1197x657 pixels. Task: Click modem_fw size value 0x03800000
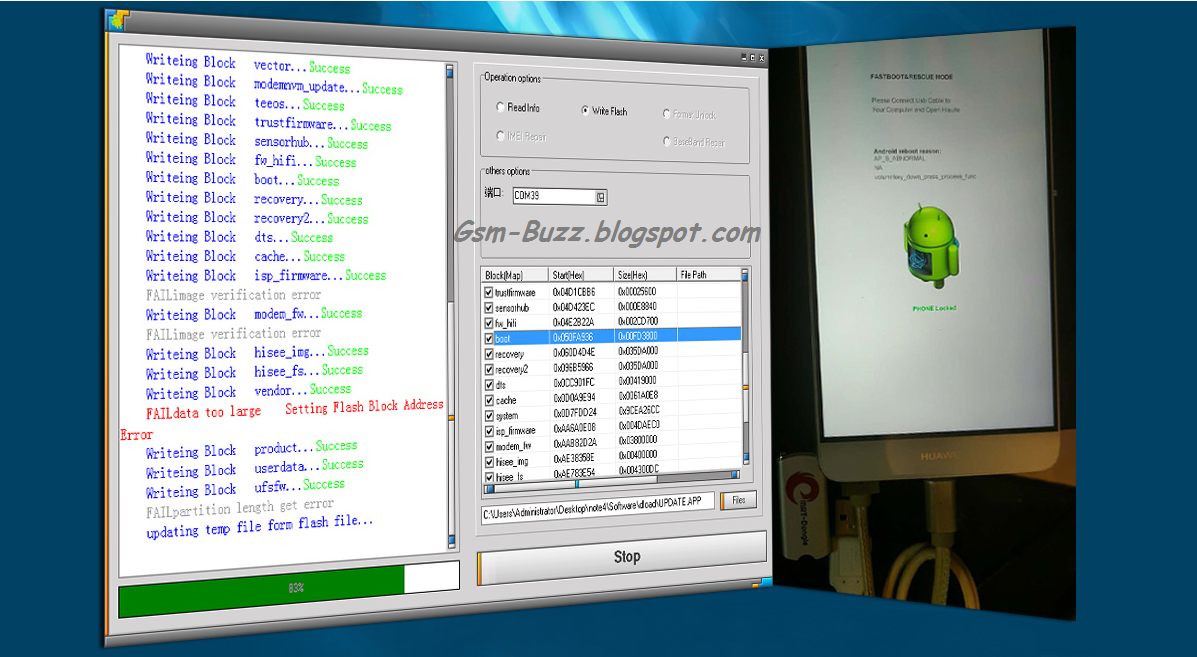tap(637, 440)
